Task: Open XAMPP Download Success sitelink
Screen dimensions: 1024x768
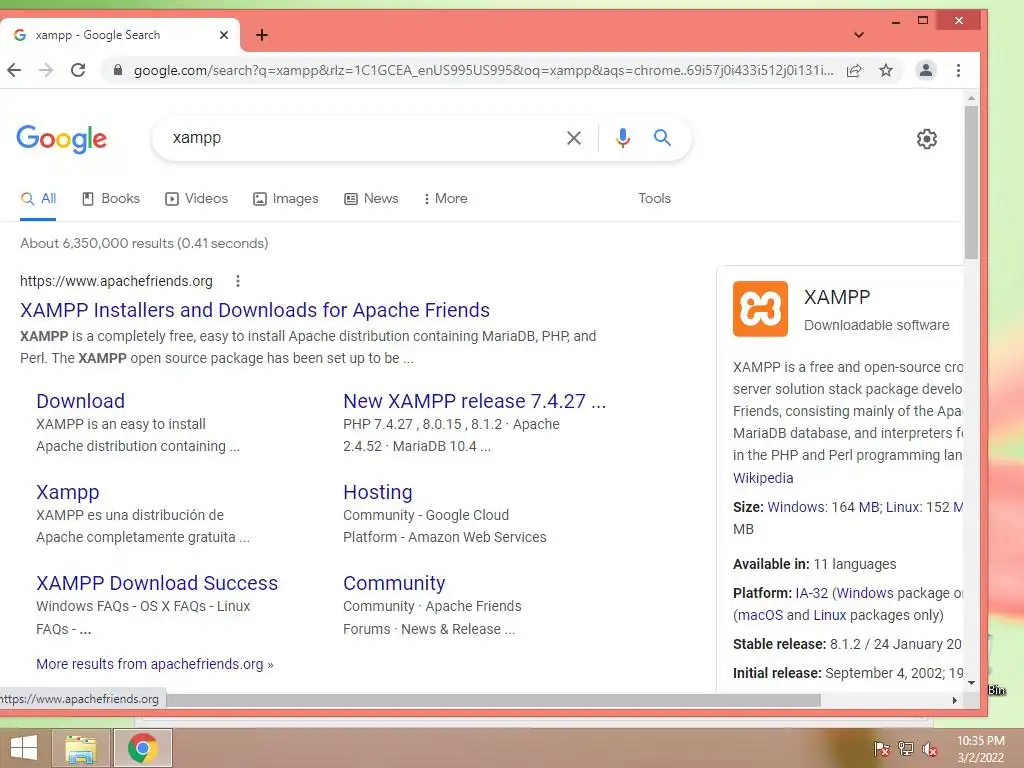Action: pos(157,583)
